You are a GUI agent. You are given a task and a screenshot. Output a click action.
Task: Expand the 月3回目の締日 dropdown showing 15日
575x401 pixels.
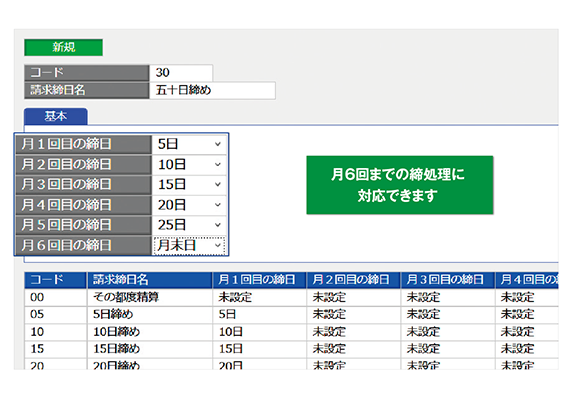pos(189,184)
